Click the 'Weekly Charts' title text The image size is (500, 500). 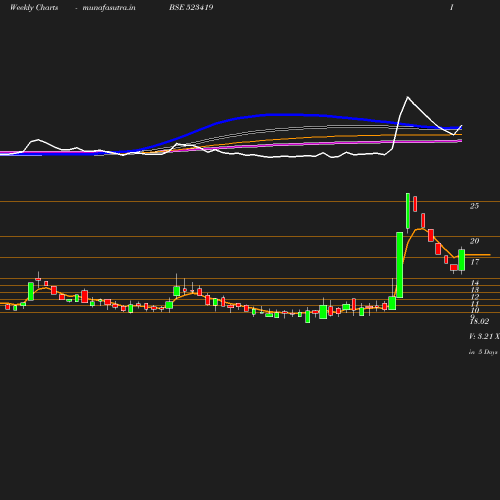(x=34, y=8)
